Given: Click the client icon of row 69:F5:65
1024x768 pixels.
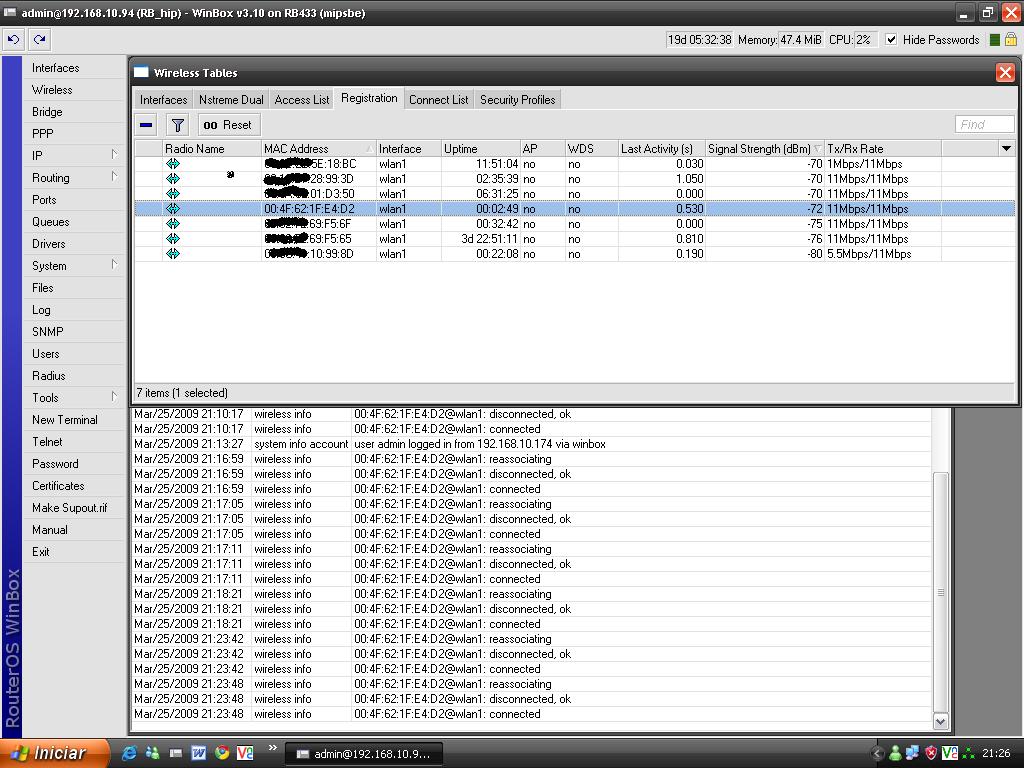Looking at the screenshot, I should [172, 239].
